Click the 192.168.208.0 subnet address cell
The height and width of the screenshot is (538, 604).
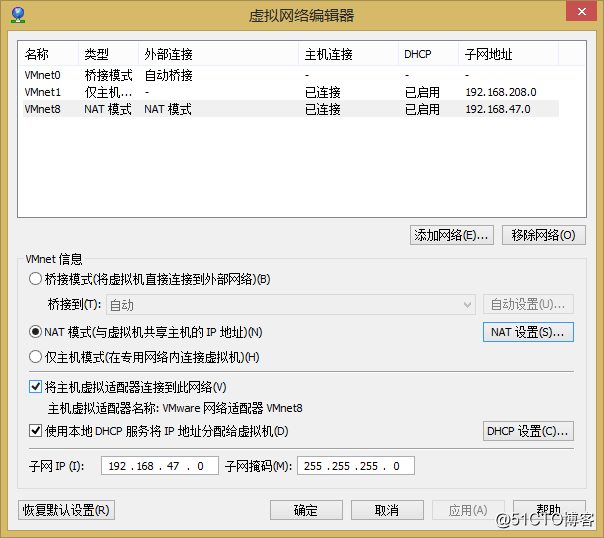point(501,92)
